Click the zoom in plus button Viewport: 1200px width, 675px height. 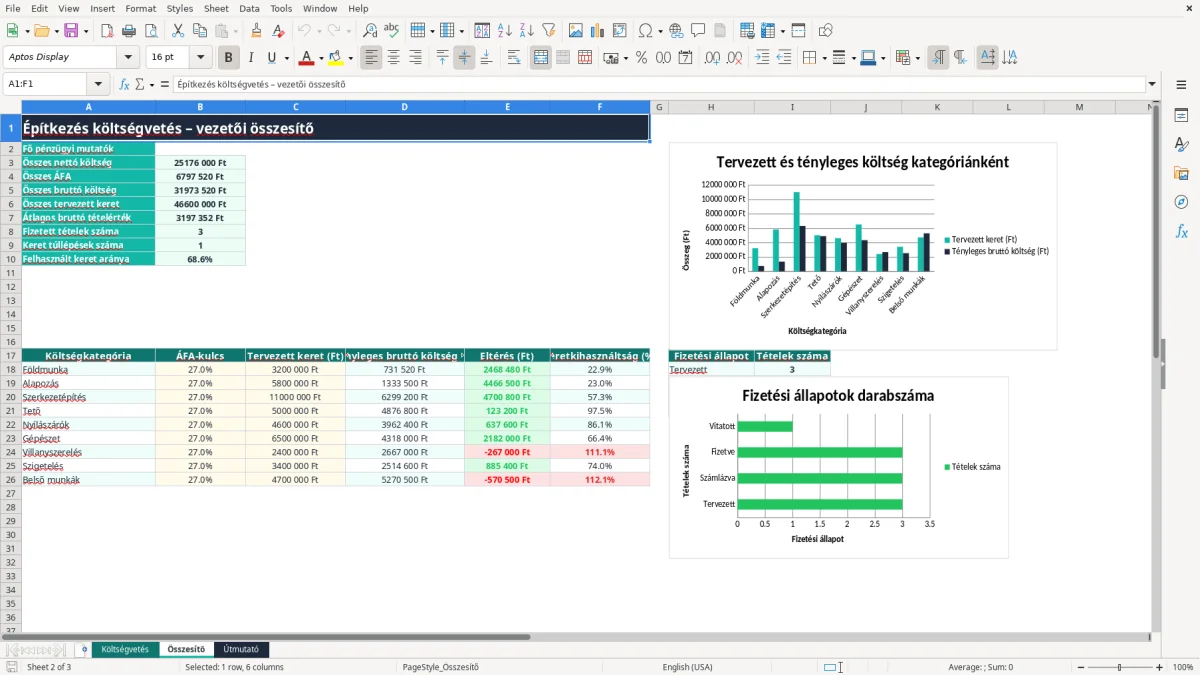[1161, 666]
